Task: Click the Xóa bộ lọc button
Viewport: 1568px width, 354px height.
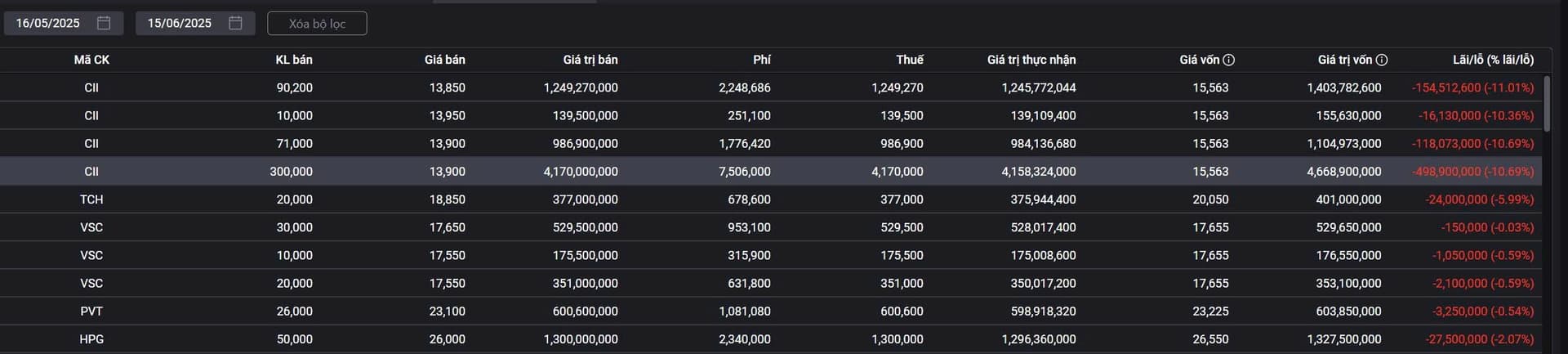Action: 317,24
